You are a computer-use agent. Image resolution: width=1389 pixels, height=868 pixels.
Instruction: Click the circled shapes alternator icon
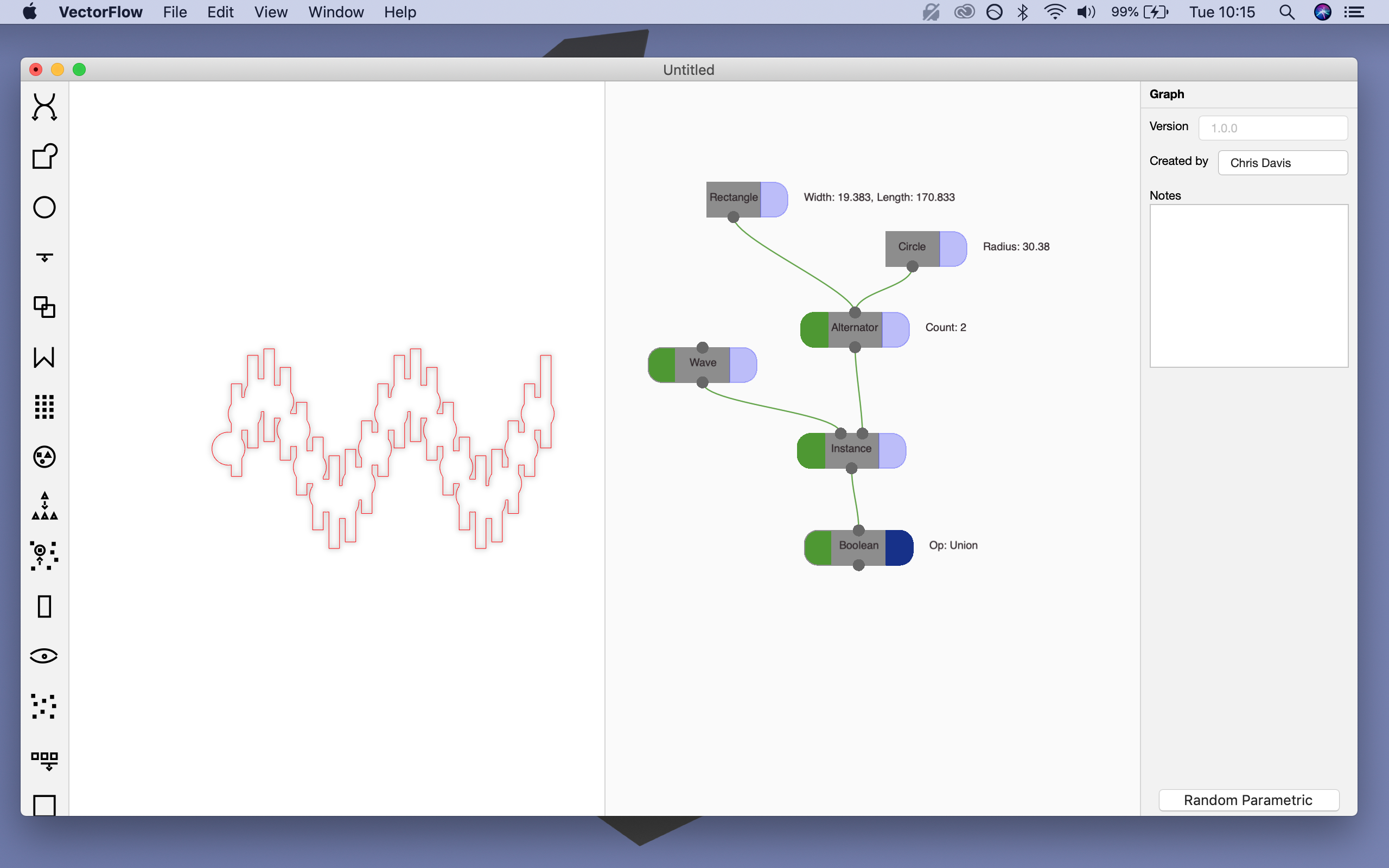point(44,457)
